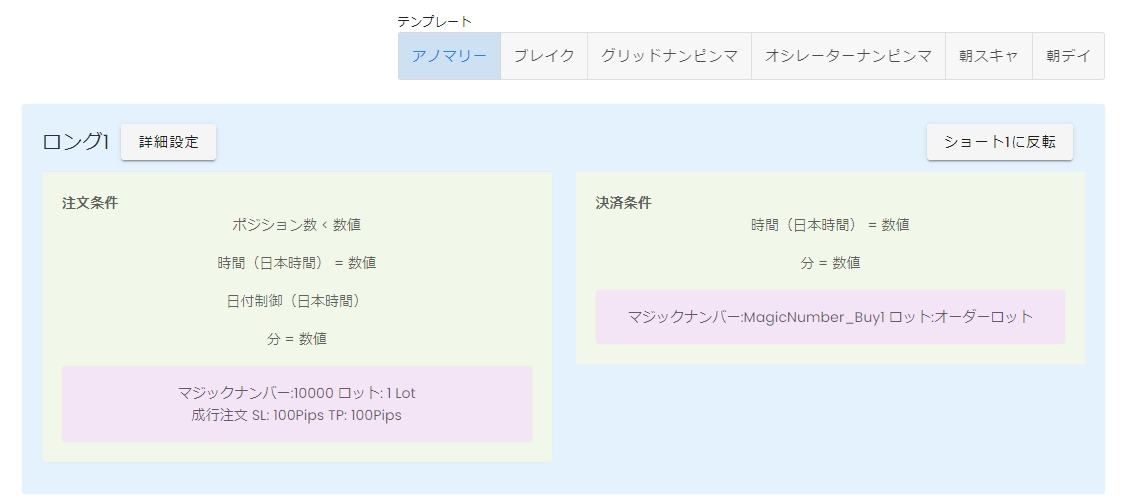The width and height of the screenshot is (1134, 503).
Task: Select the アノマリー template tab
Action: coord(449,56)
